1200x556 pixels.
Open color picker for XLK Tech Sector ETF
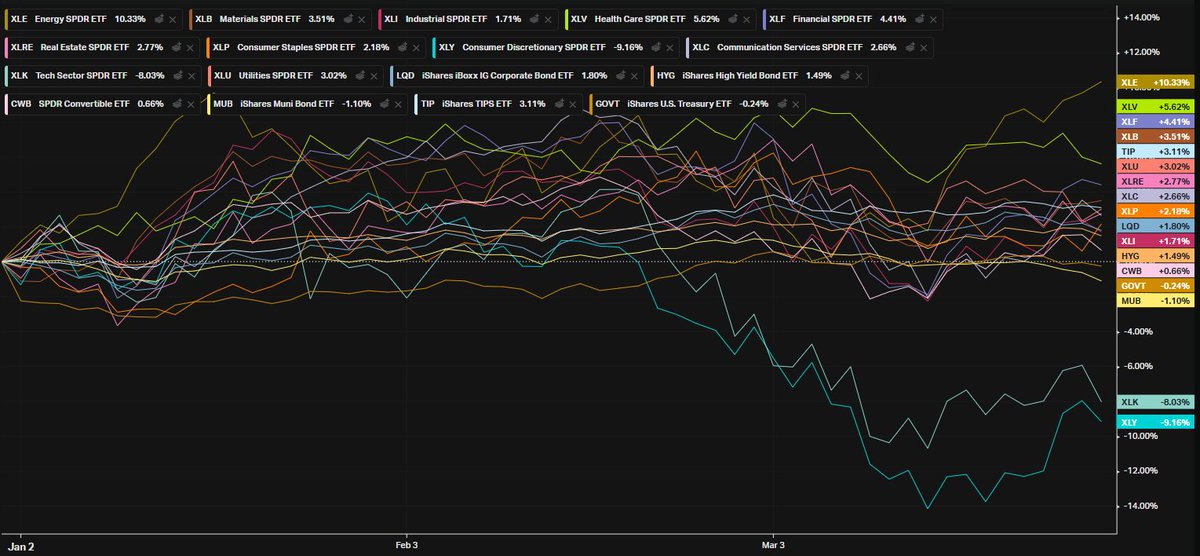177,76
